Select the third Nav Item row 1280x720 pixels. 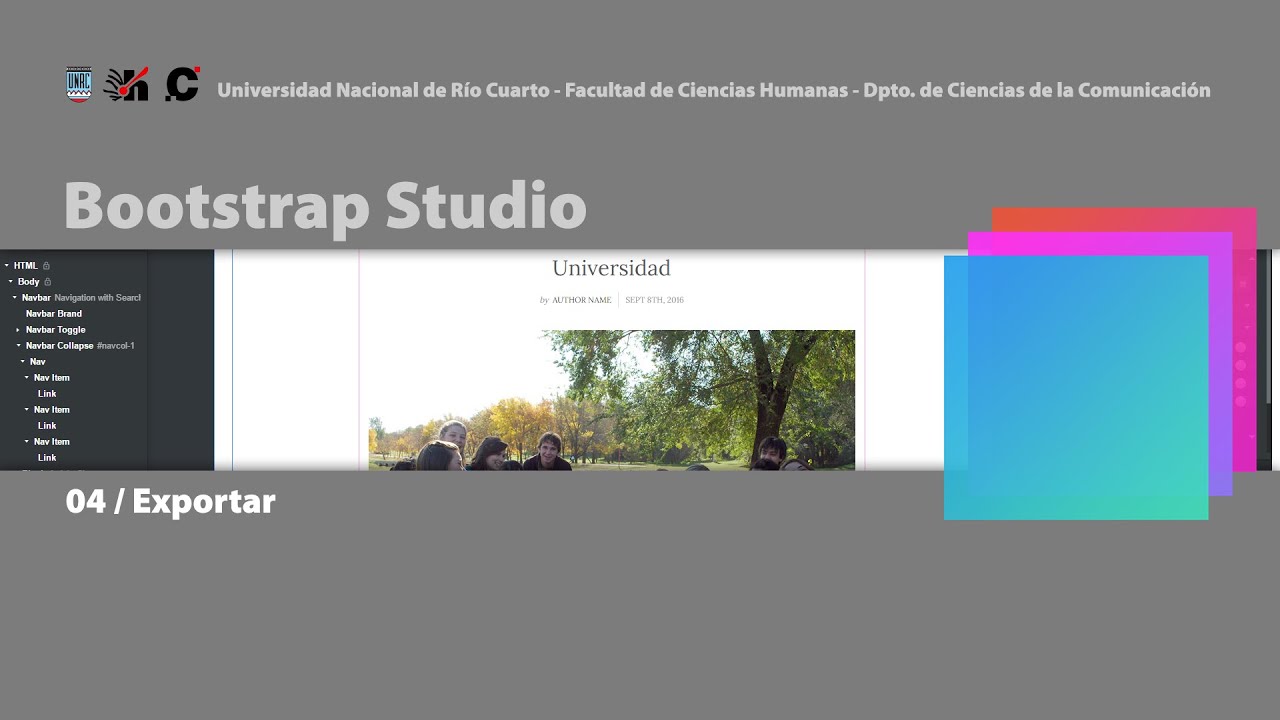pyautogui.click(x=74, y=442)
